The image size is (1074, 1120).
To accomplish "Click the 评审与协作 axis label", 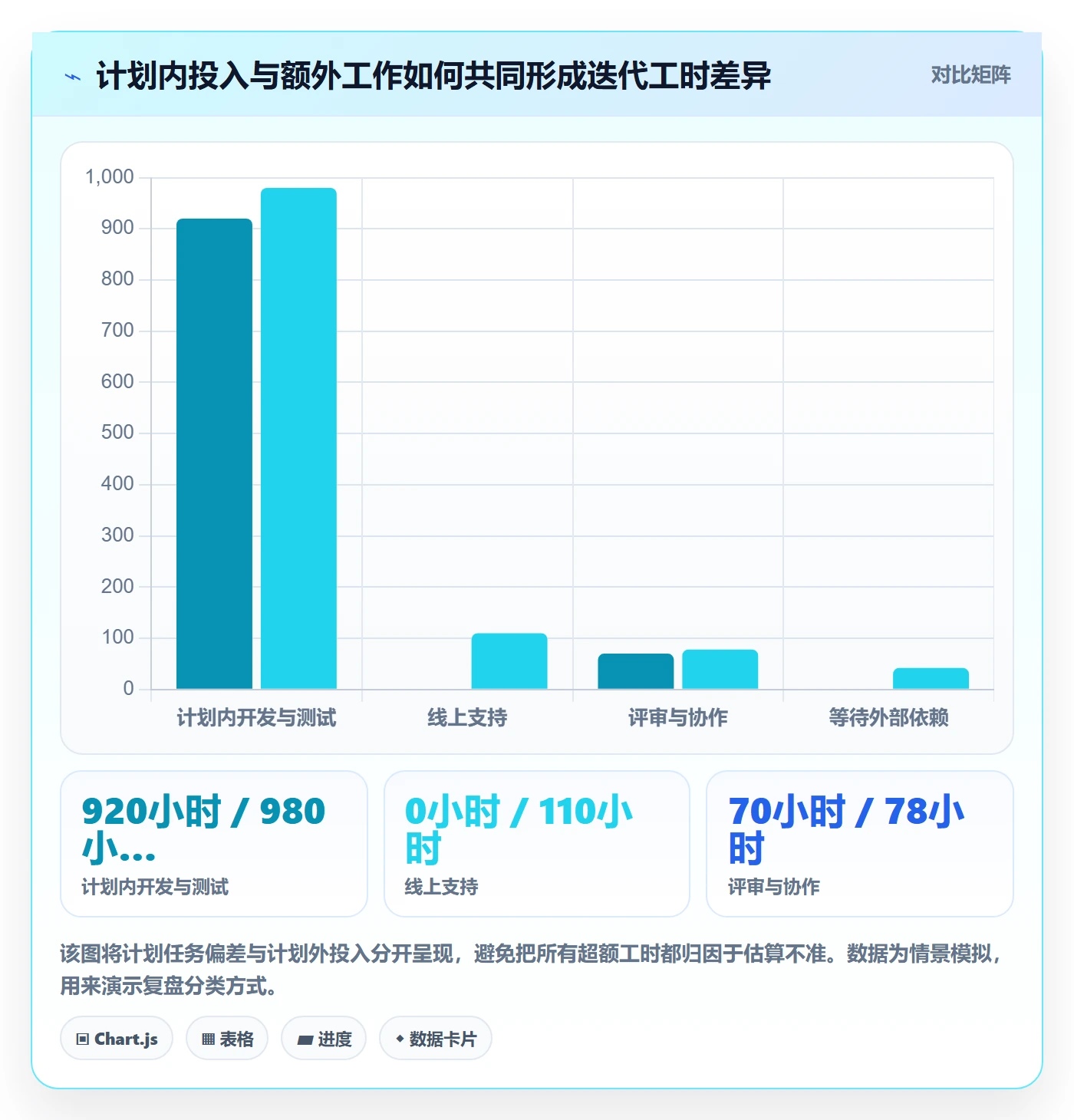I will pyautogui.click(x=678, y=718).
